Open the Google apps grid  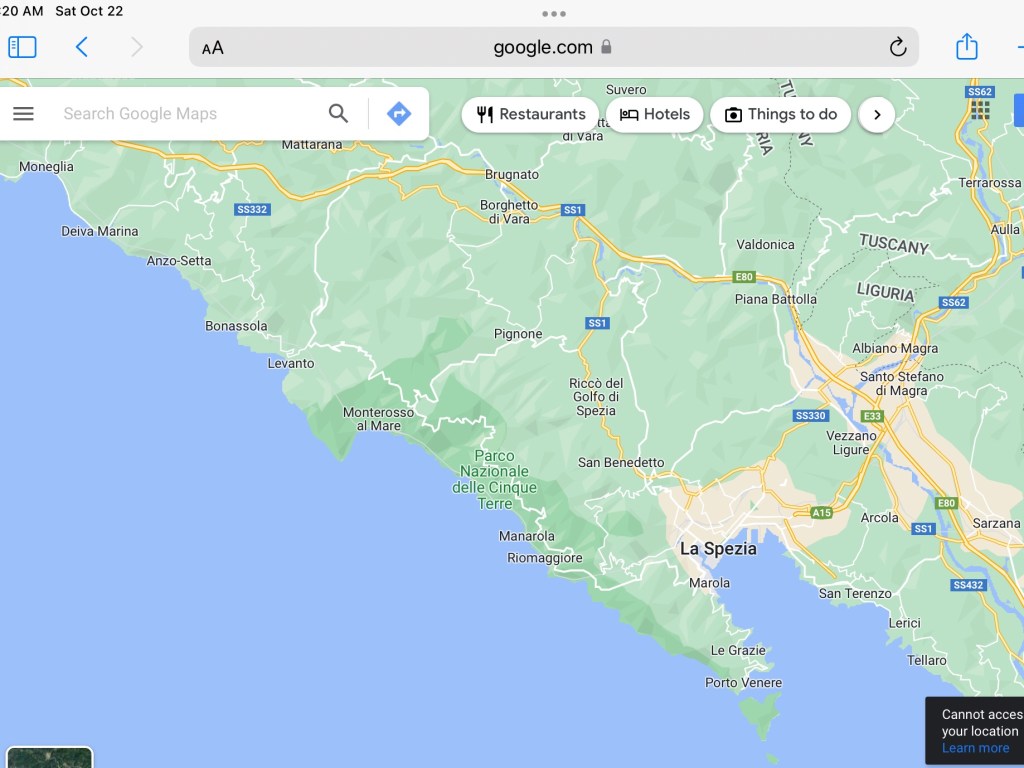(980, 110)
